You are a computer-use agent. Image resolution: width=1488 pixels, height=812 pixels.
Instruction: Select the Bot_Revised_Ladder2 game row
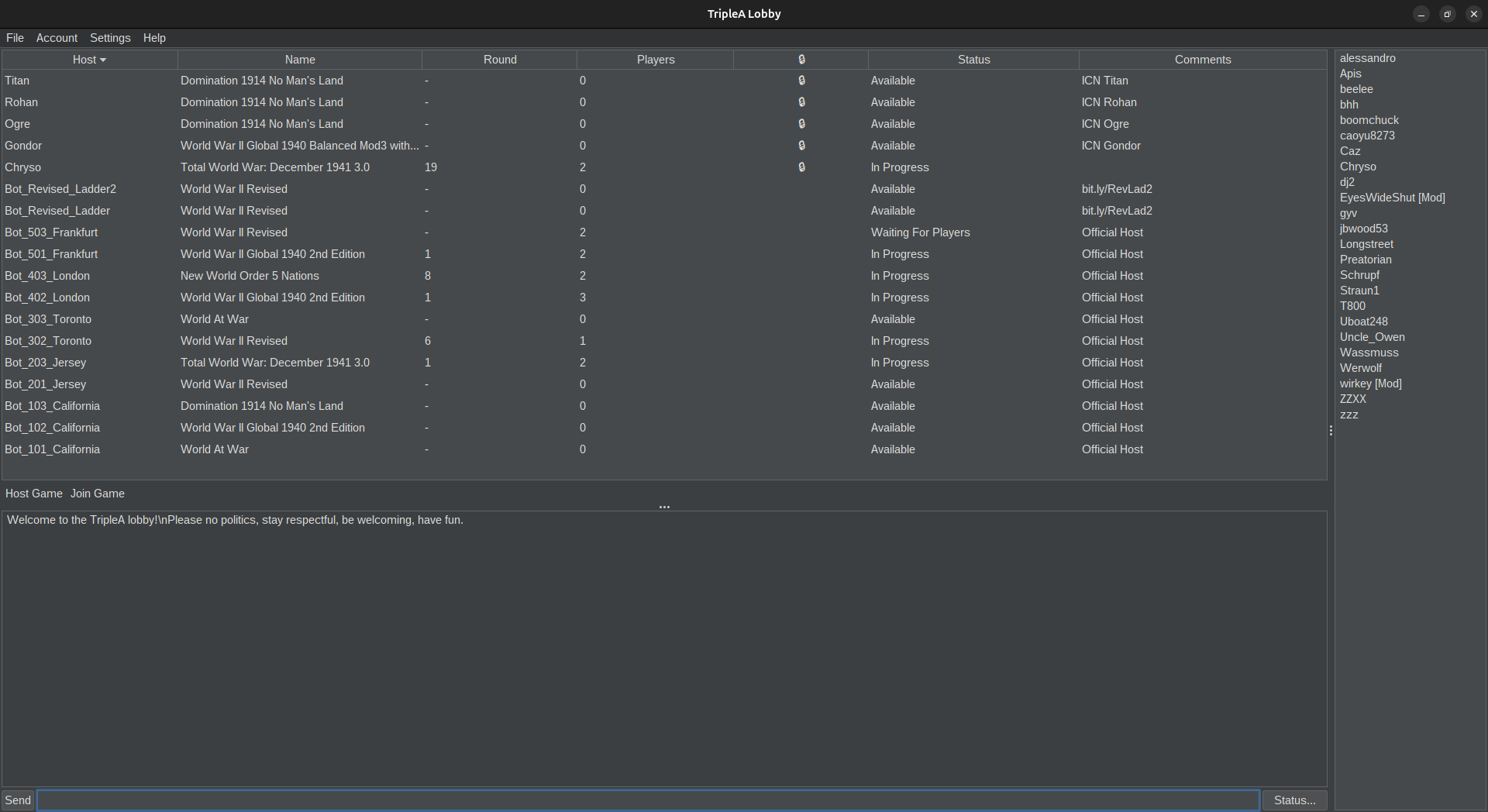coord(664,189)
